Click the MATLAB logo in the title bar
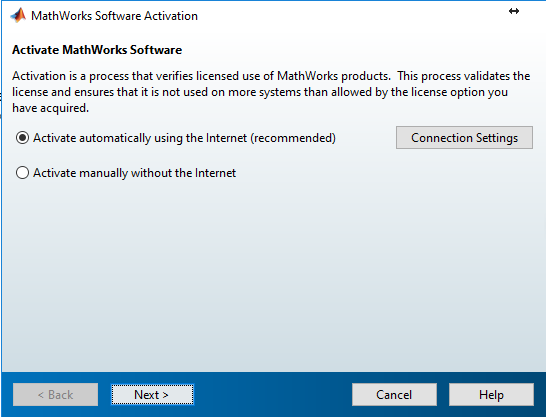This screenshot has width=546, height=417. click(18, 15)
